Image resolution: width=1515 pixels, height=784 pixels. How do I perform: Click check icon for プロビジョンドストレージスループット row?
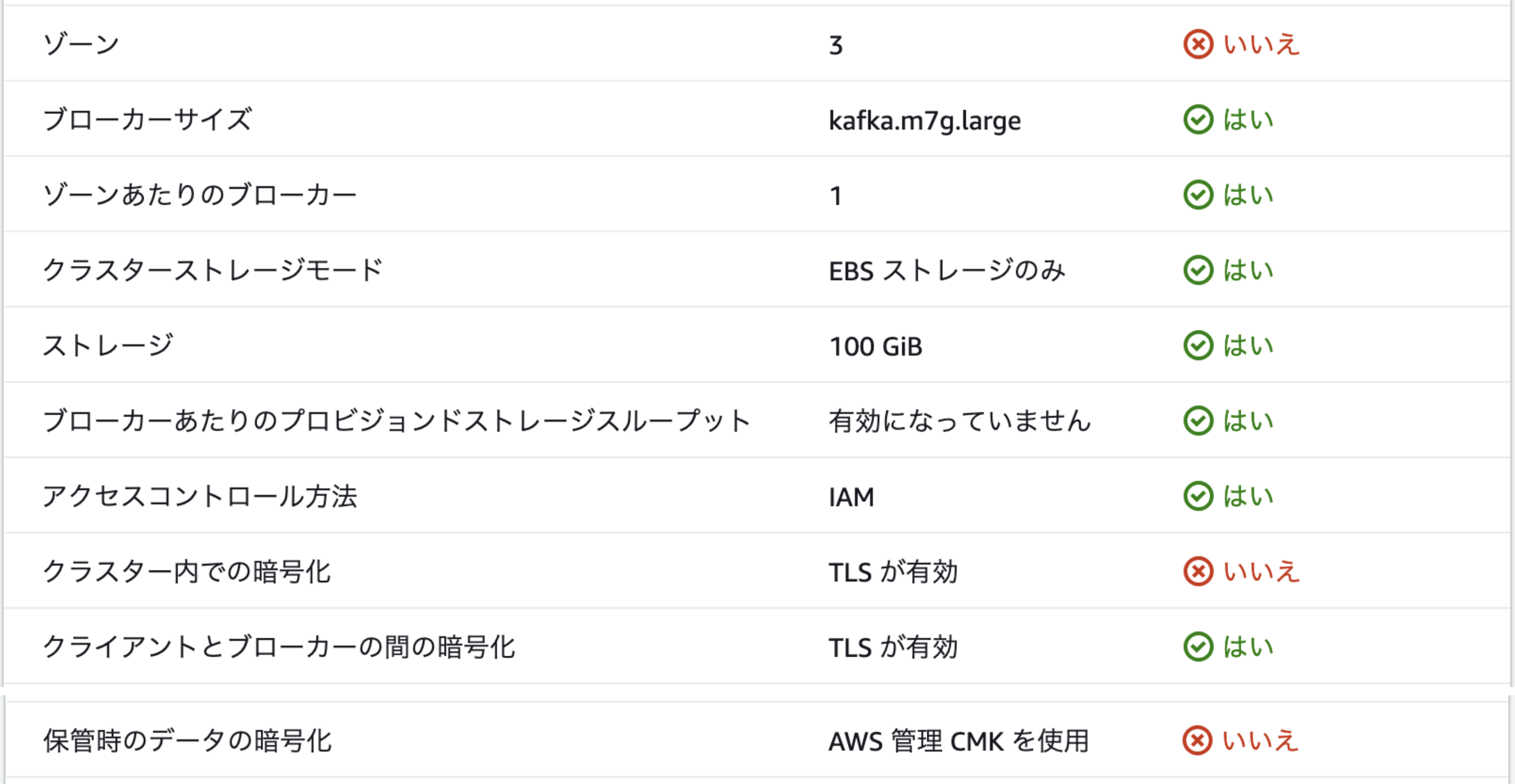(1198, 421)
